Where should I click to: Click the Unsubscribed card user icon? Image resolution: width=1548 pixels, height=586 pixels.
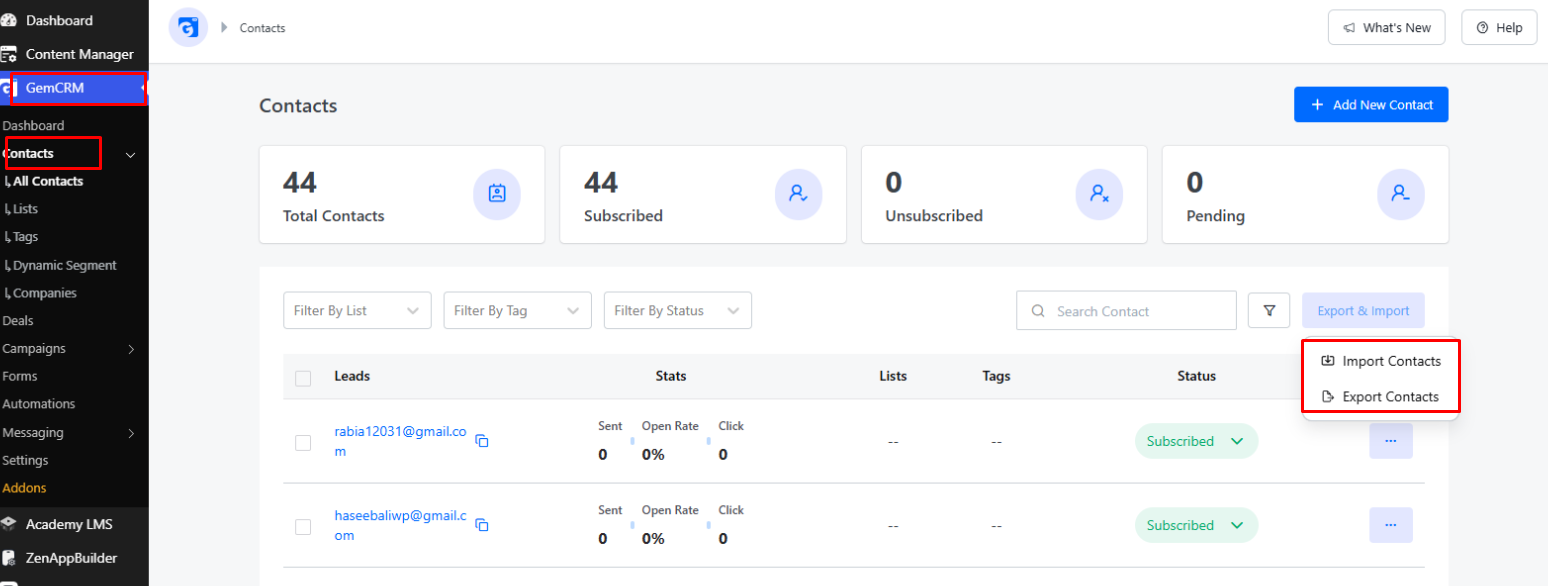(x=1100, y=195)
